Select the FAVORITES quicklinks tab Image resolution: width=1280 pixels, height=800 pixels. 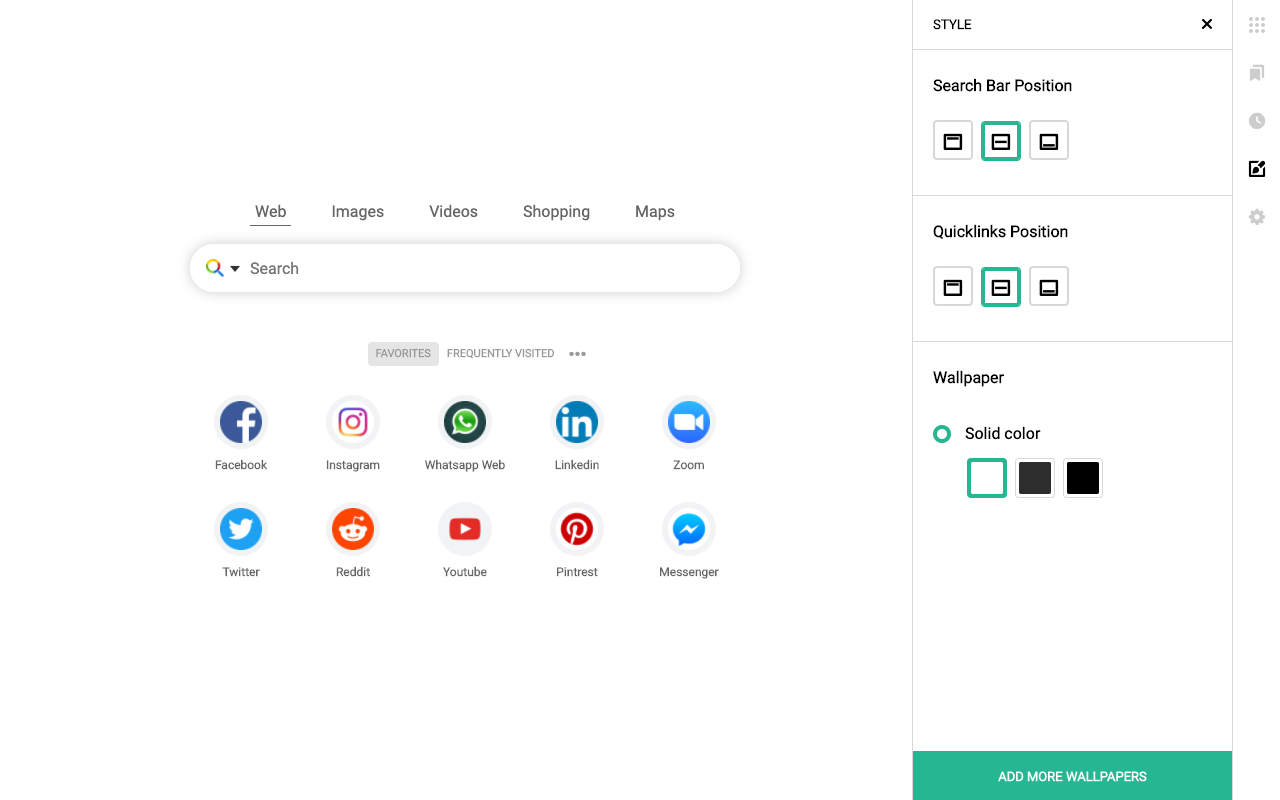[x=403, y=354]
